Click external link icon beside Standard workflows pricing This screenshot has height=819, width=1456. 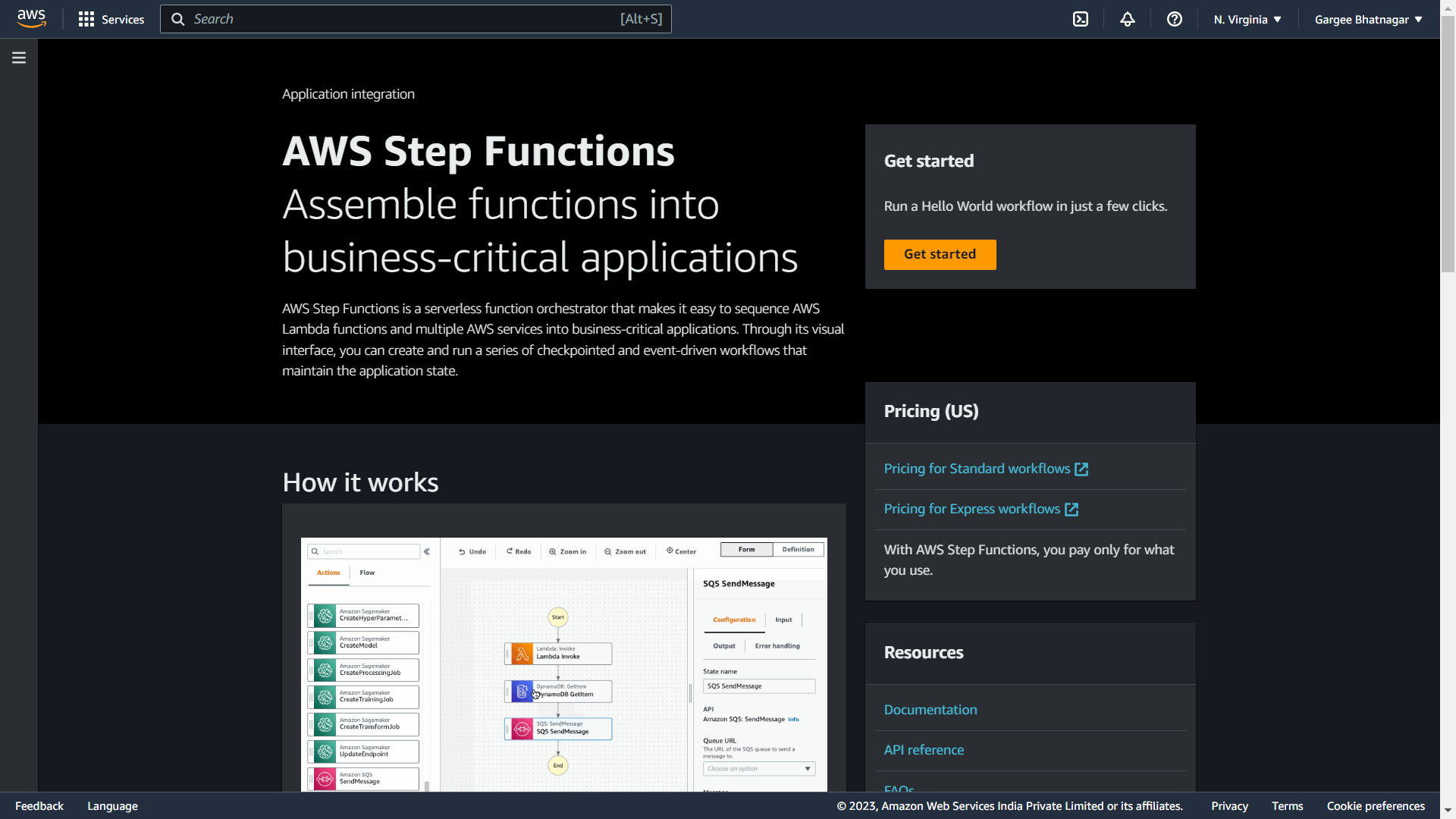click(1082, 469)
